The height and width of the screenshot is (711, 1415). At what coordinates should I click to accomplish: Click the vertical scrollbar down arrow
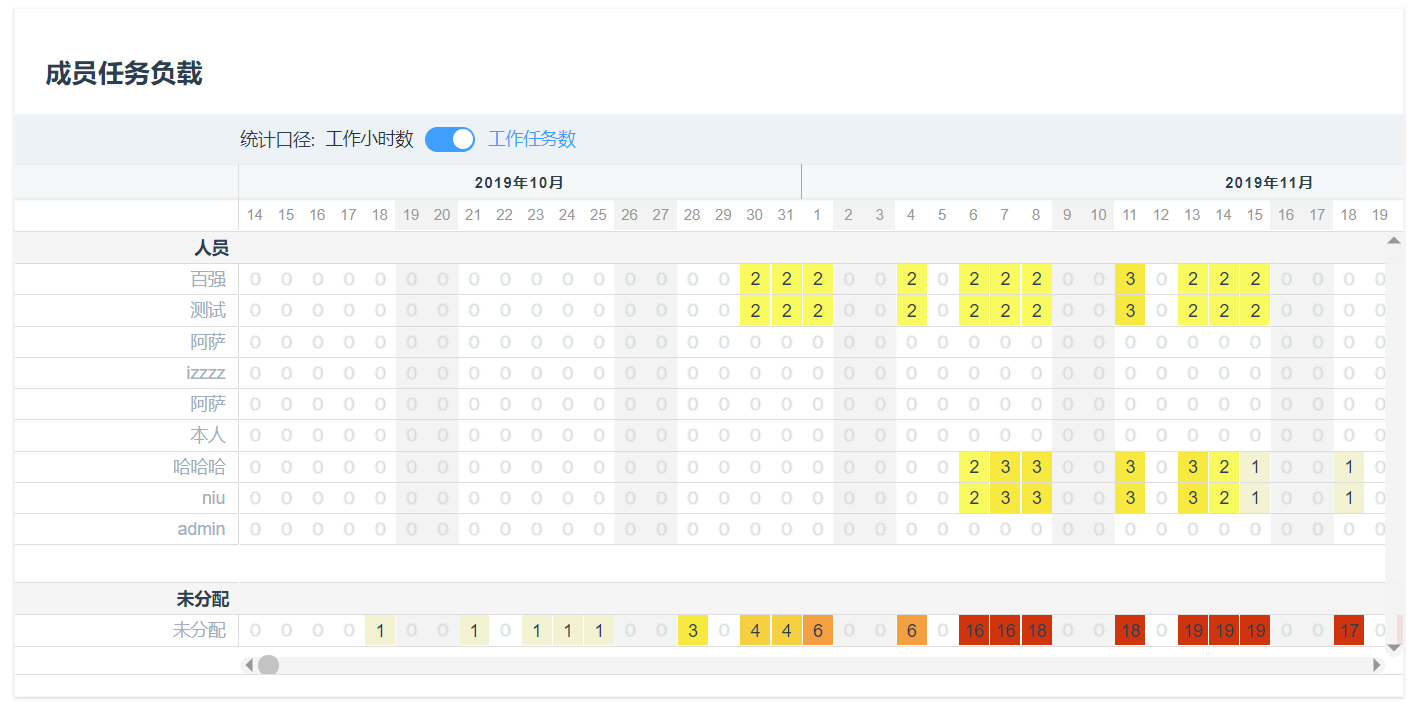[1394, 648]
